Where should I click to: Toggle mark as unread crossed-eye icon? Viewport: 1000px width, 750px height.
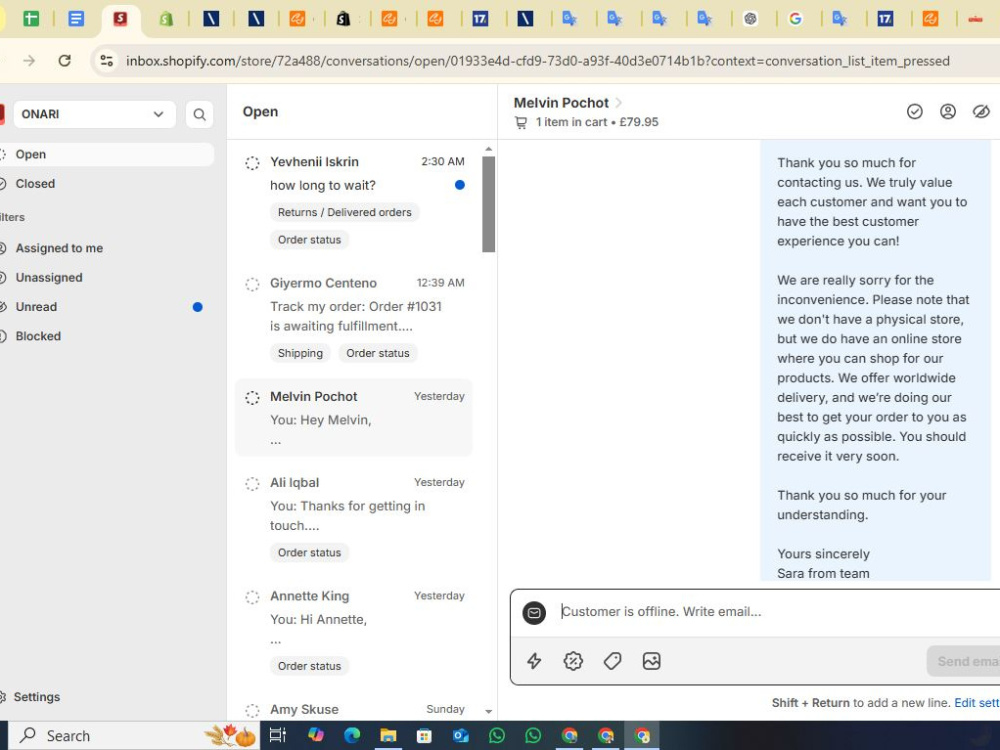pyautogui.click(x=981, y=112)
